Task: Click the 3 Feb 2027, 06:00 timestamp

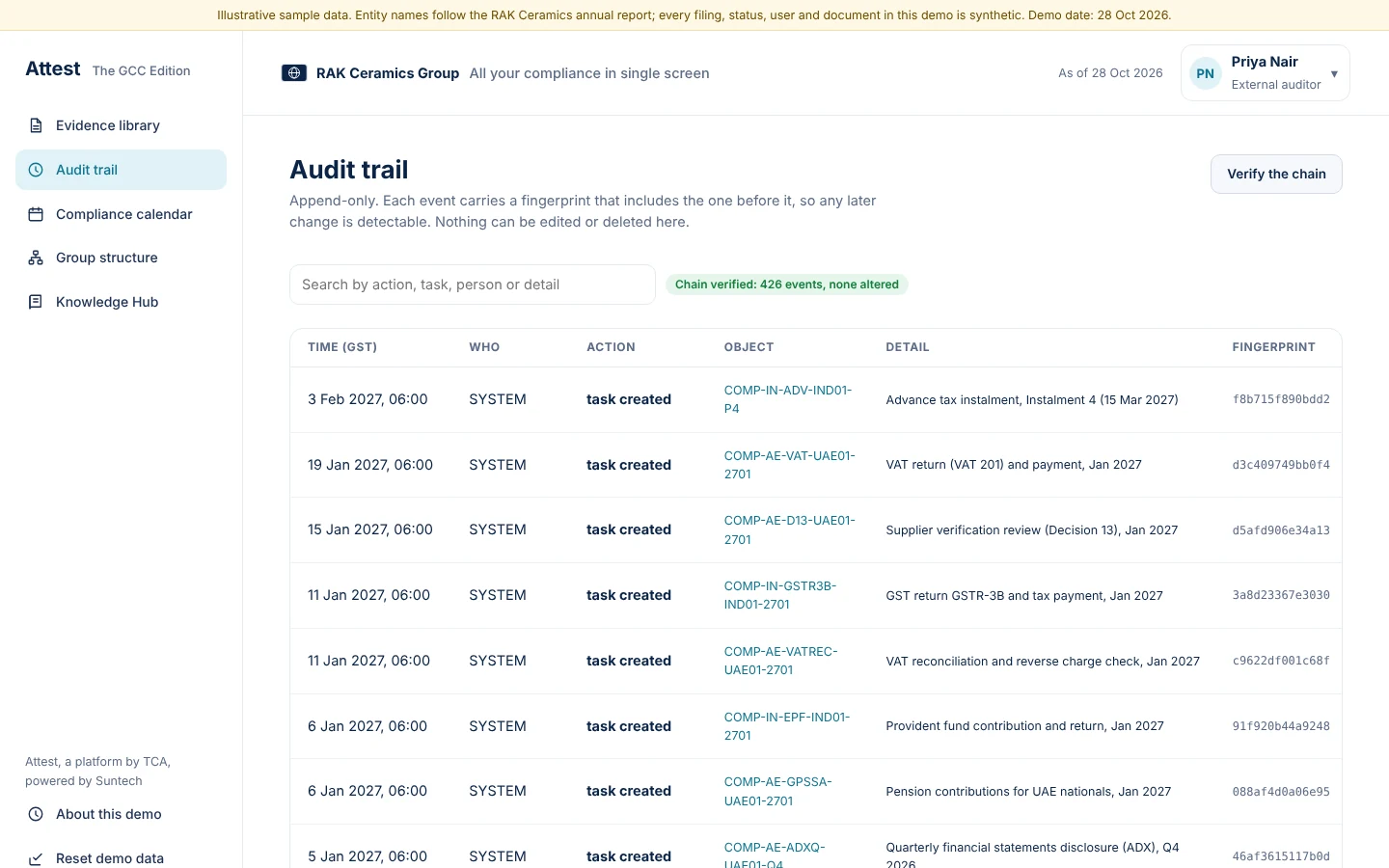Action: click(368, 399)
